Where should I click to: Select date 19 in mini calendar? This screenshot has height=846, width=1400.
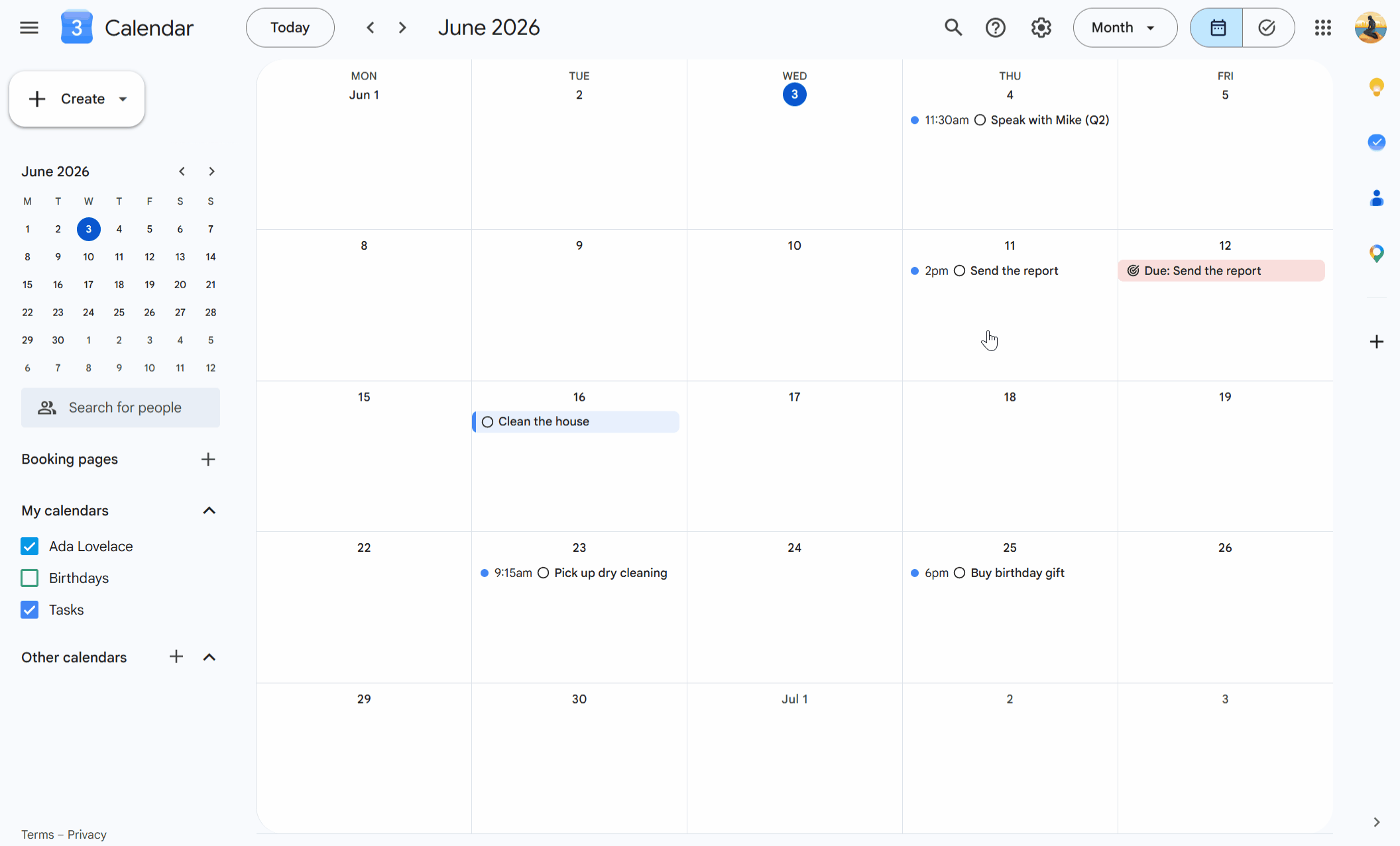click(150, 285)
